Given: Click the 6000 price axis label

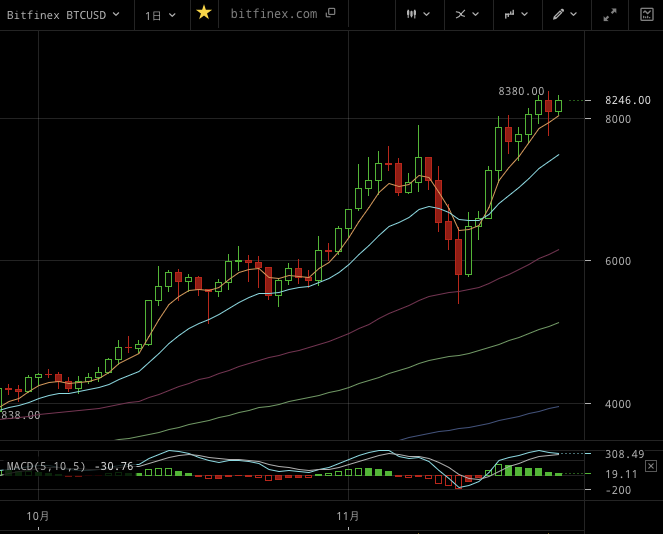Looking at the screenshot, I should pos(618,261).
